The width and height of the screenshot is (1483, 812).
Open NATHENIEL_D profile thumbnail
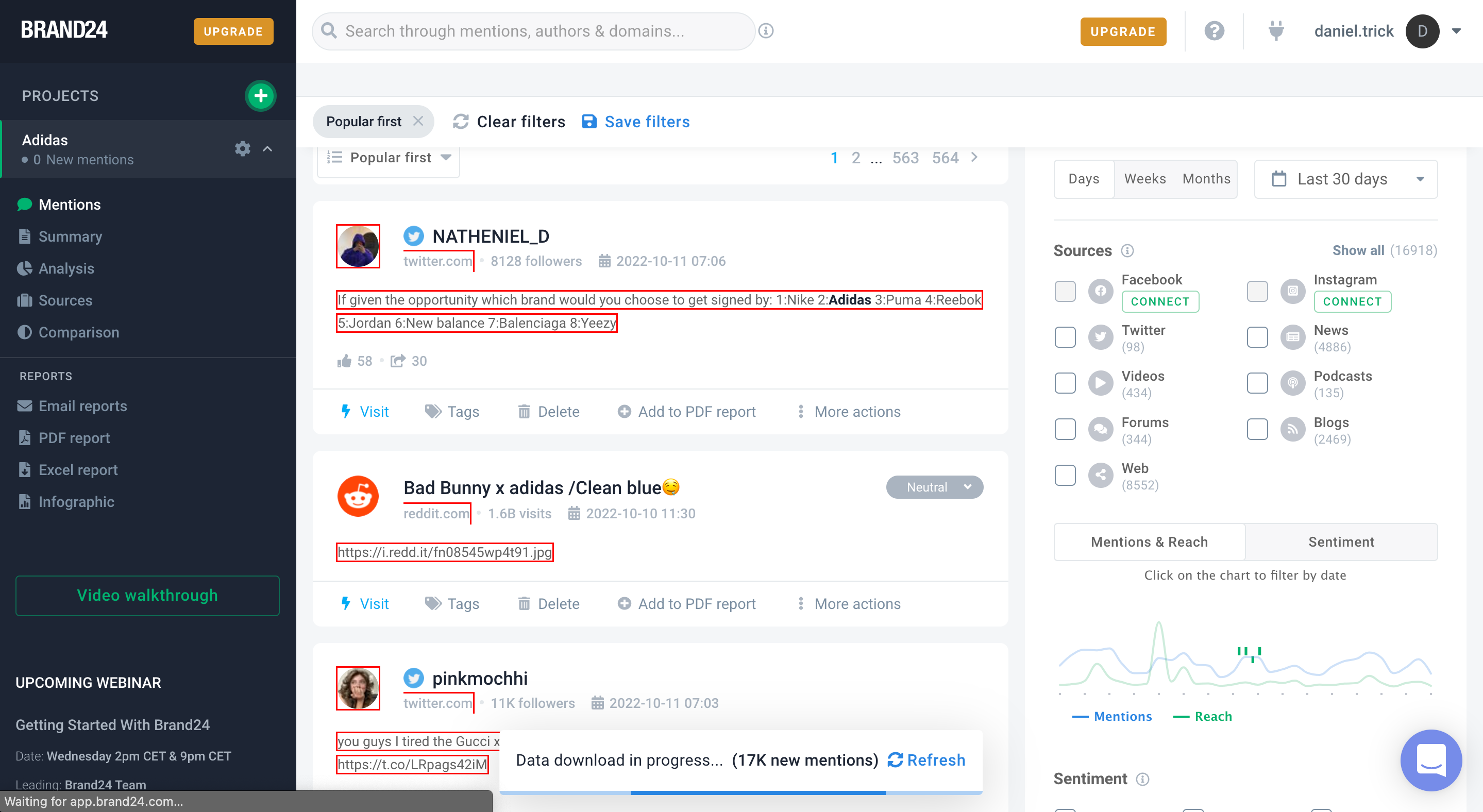tap(358, 246)
